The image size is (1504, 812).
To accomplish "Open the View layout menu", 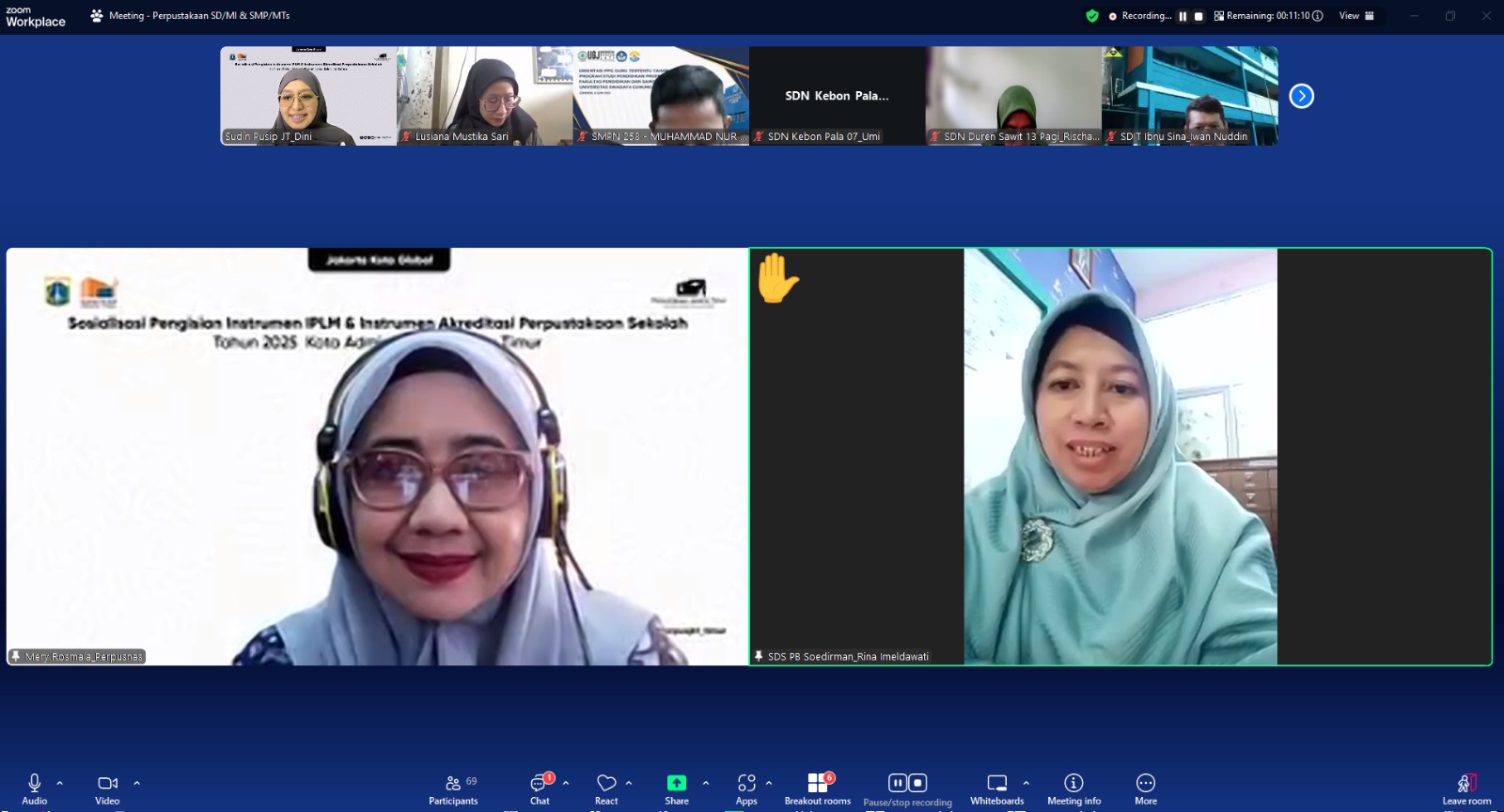I will pyautogui.click(x=1356, y=16).
